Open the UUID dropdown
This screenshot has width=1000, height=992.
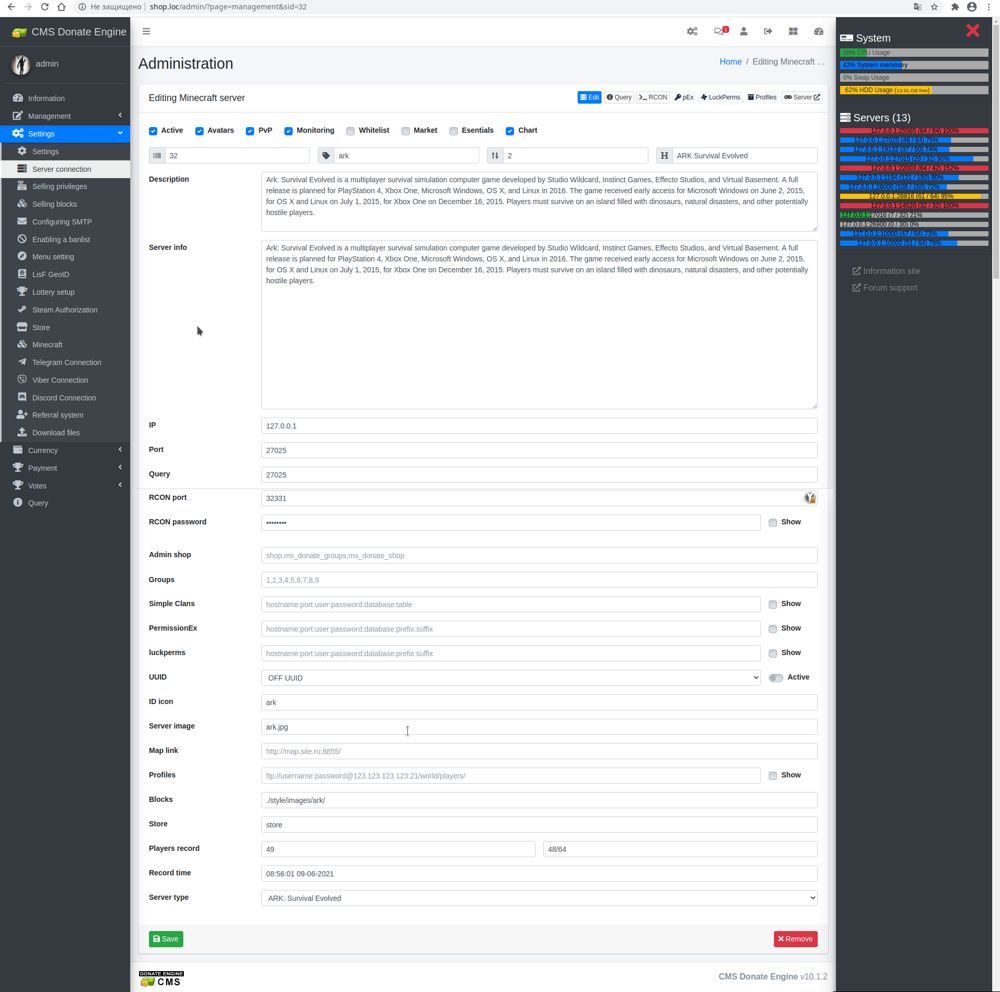pyautogui.click(x=510, y=678)
